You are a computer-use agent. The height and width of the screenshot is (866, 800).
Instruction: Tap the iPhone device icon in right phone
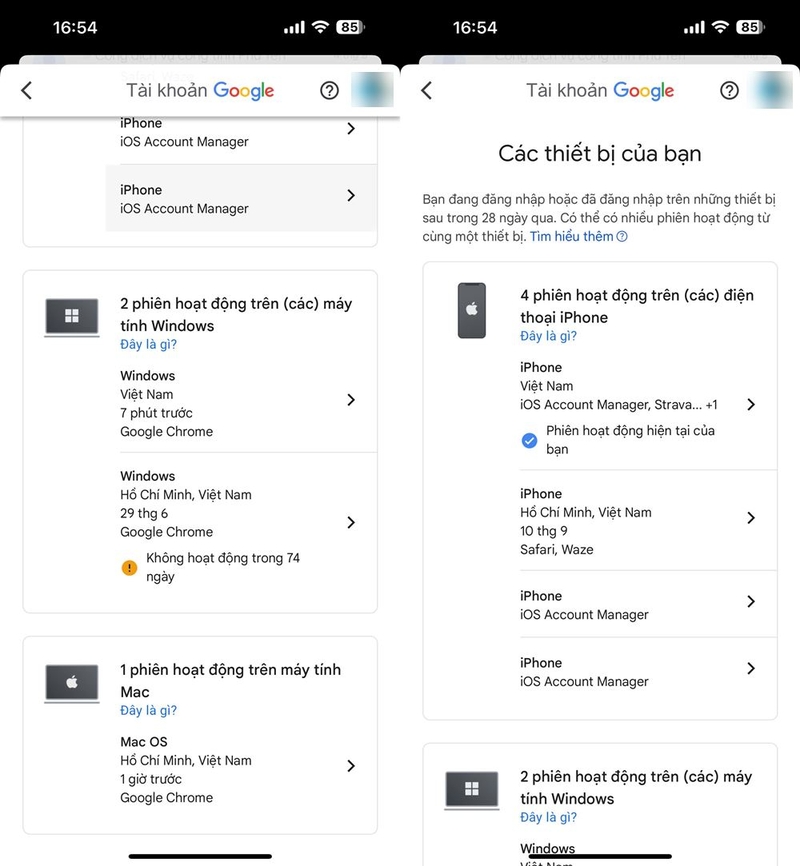tap(472, 310)
